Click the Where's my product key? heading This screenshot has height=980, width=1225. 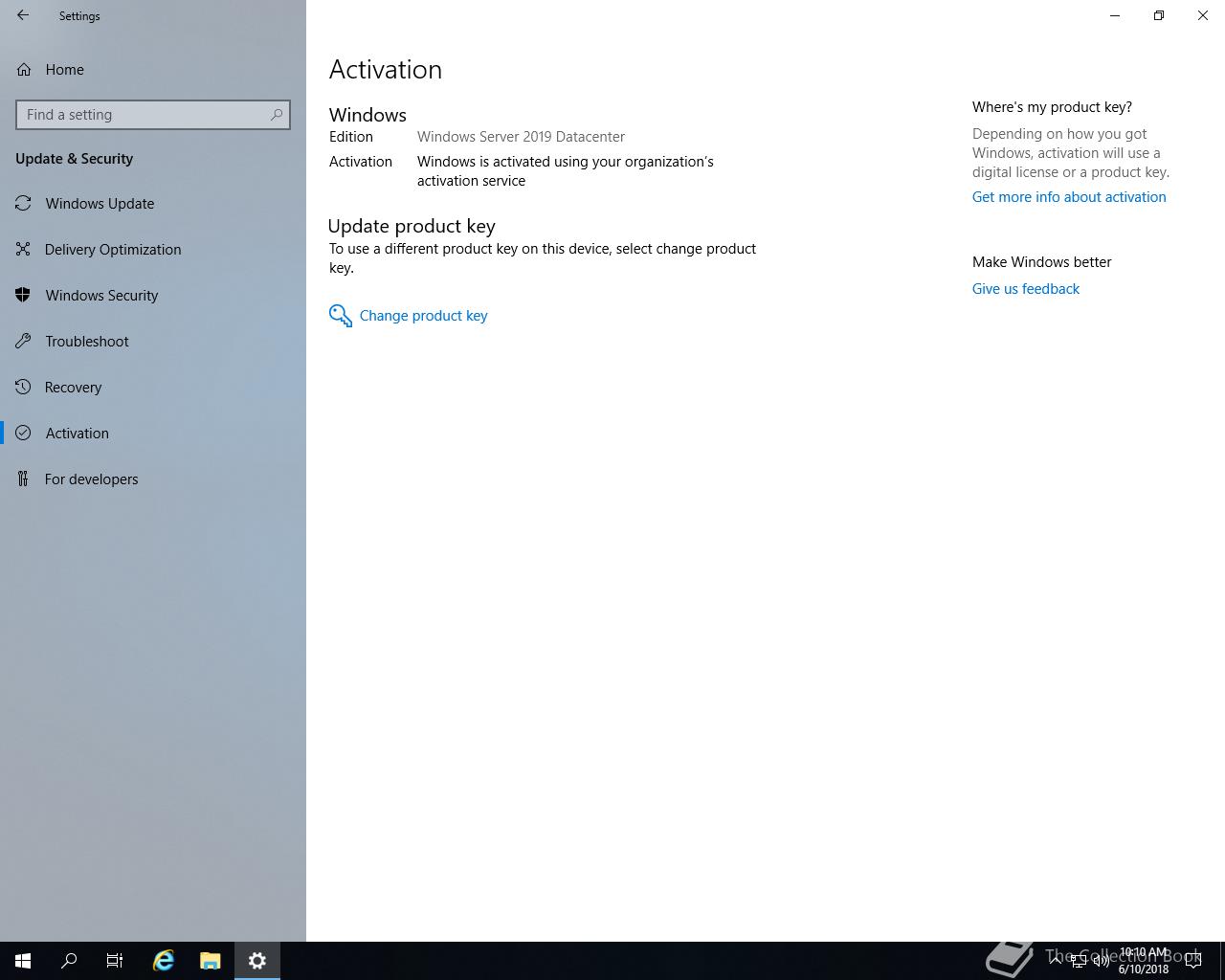pyautogui.click(x=1052, y=107)
